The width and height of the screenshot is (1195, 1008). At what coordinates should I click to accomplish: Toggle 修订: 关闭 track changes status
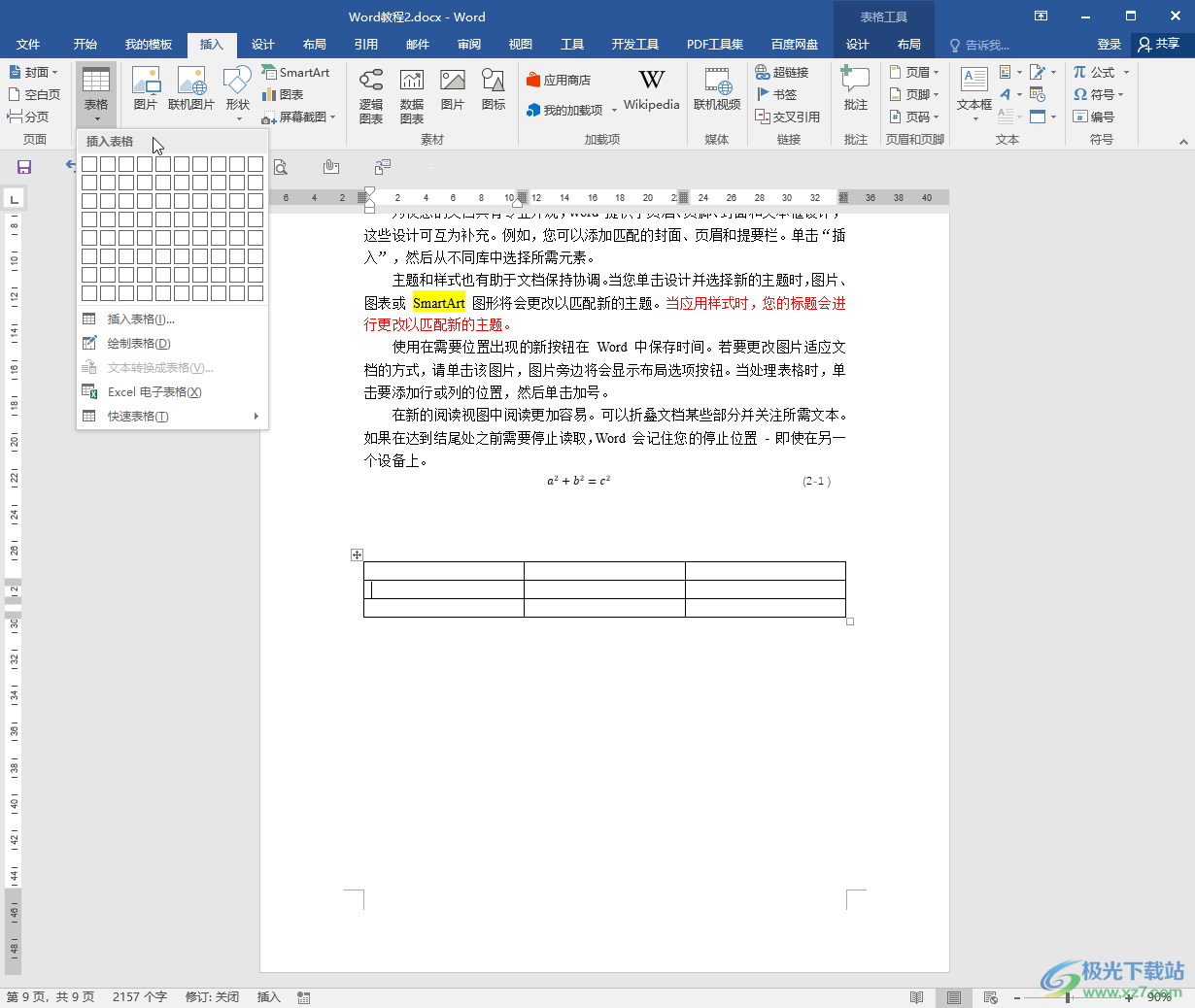[x=212, y=997]
